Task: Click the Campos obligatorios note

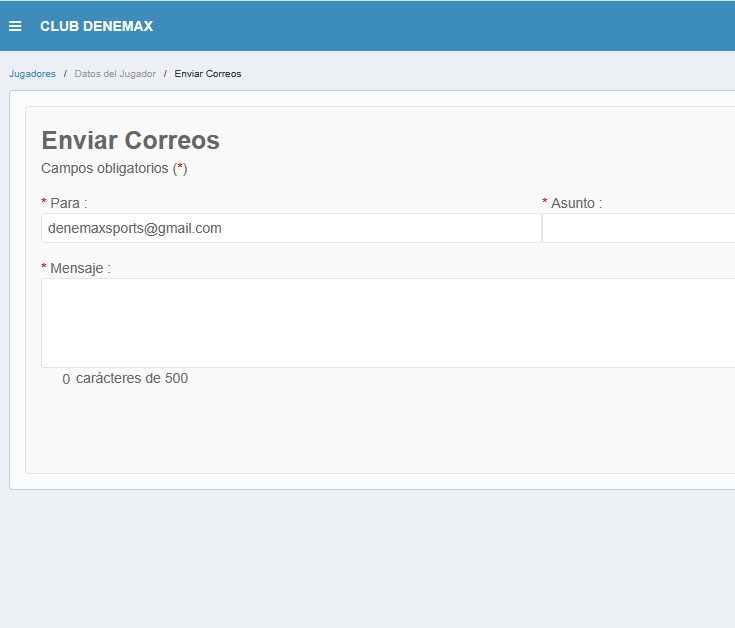Action: tap(105, 168)
